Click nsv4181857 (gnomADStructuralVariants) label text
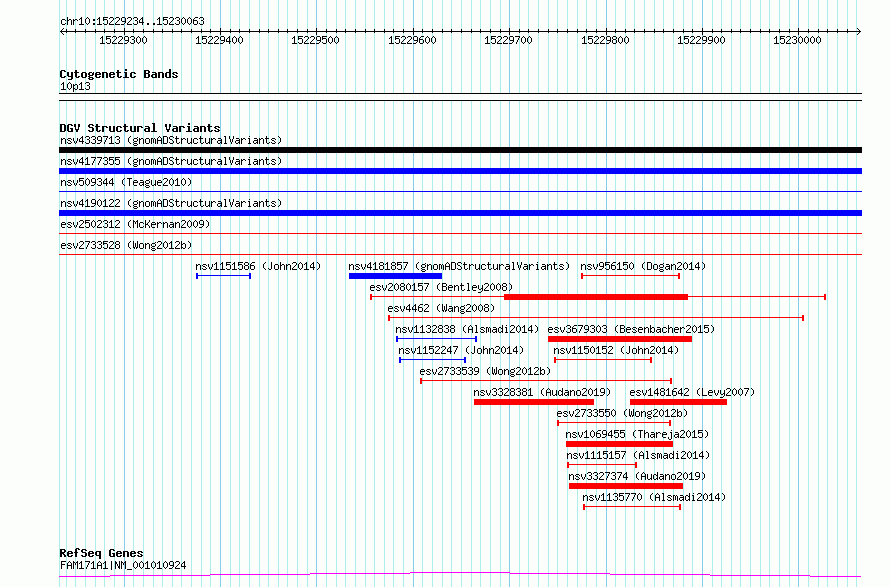 coord(459,266)
